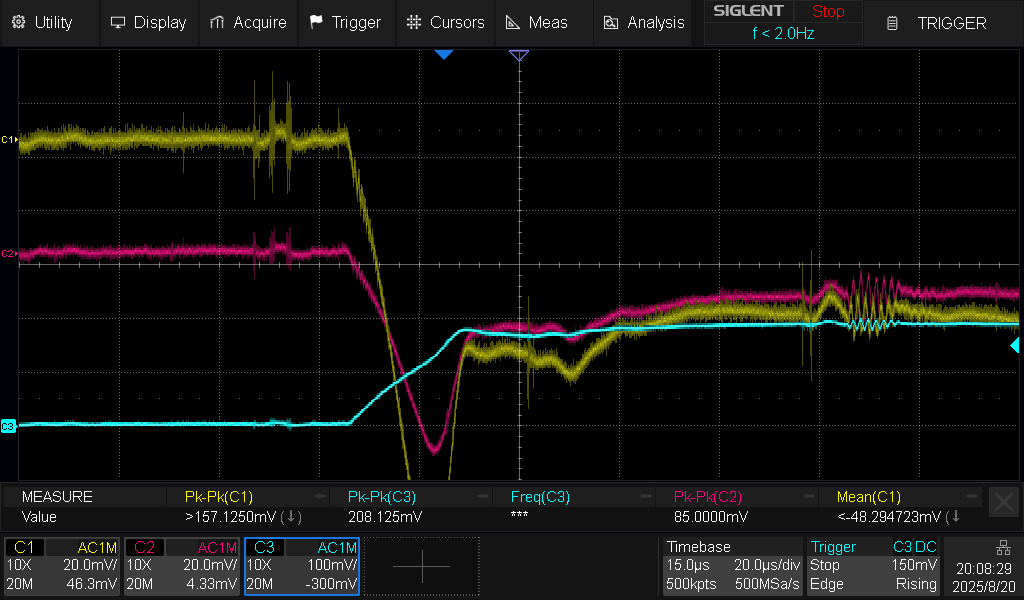Open the Display menu
Image resolution: width=1024 pixels, height=600 pixels.
click(148, 22)
